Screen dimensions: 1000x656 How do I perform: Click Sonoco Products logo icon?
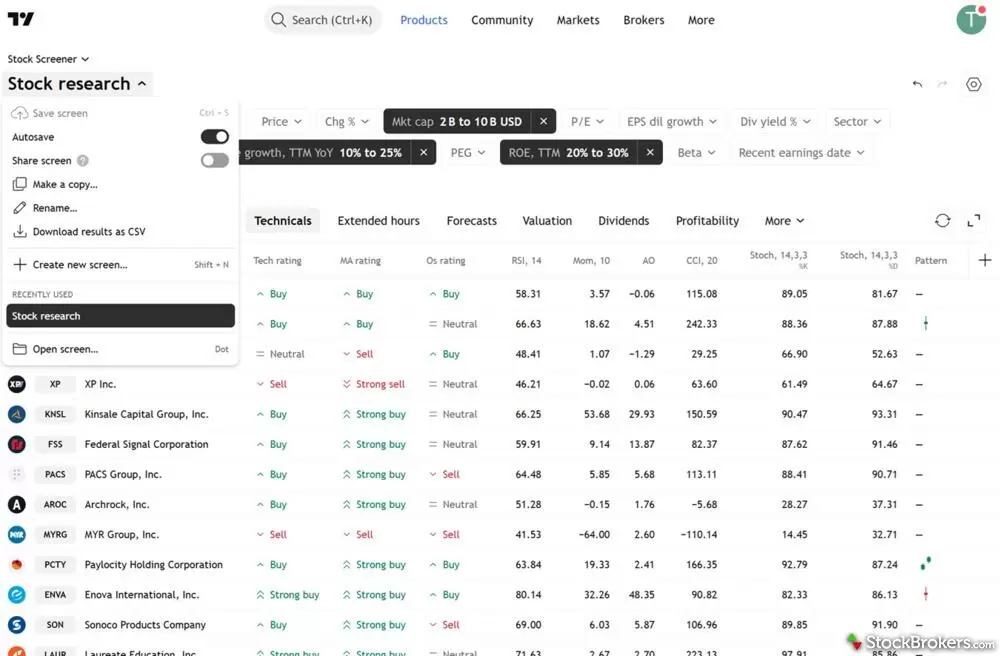(x=17, y=625)
